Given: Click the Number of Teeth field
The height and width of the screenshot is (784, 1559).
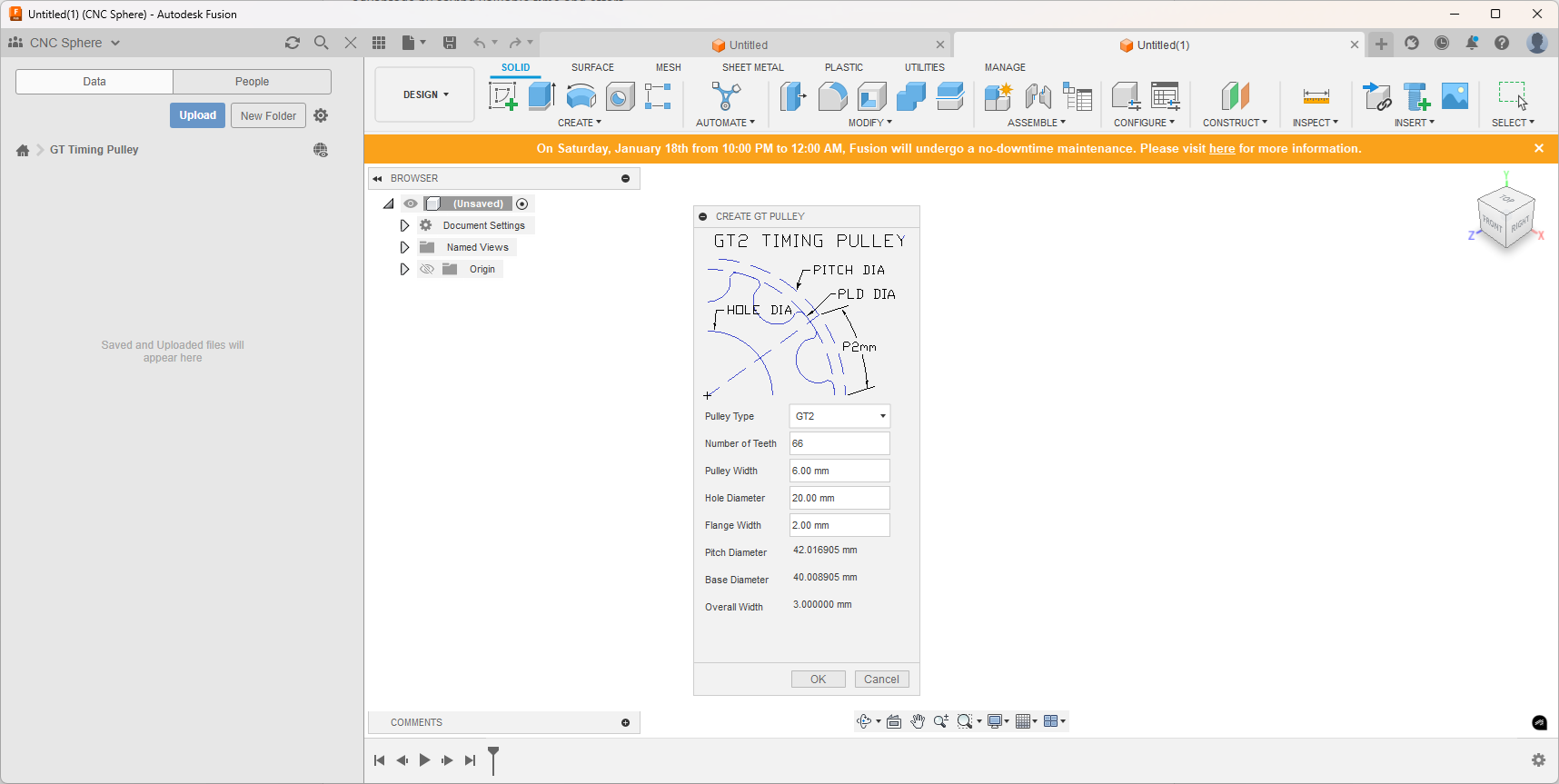Looking at the screenshot, I should point(839,443).
